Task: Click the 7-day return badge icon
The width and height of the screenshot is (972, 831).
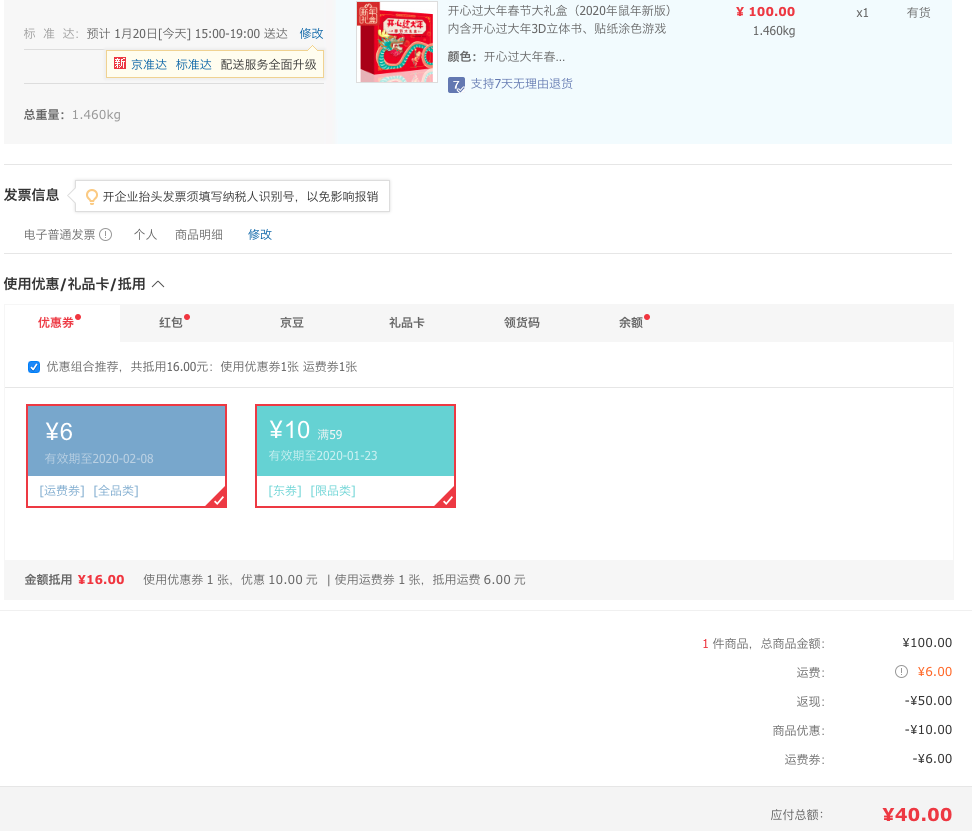Action: click(x=456, y=85)
